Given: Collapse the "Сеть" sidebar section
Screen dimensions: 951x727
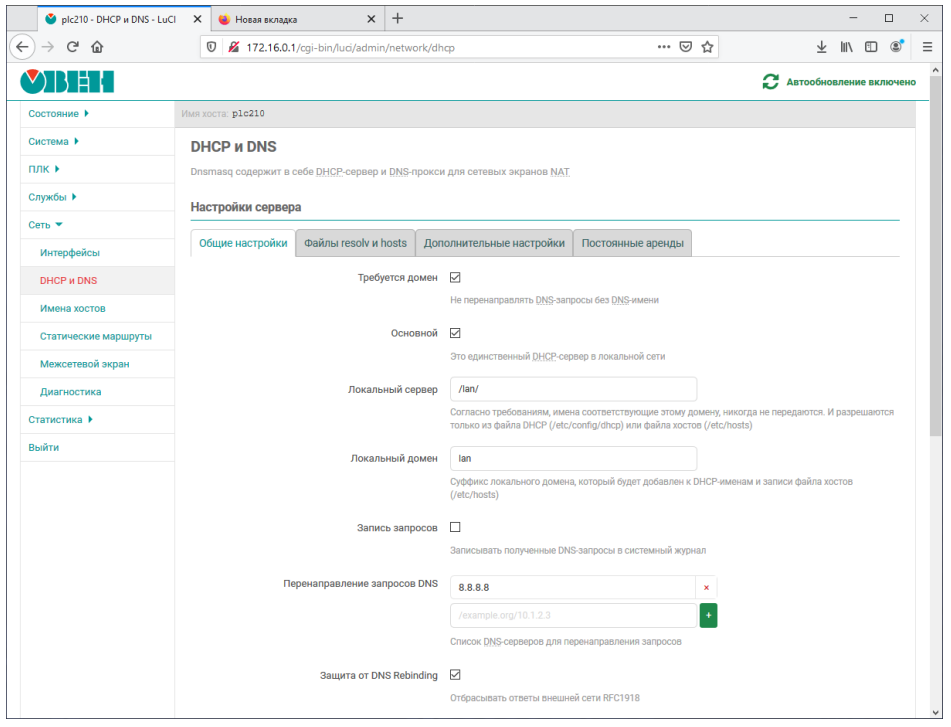Looking at the screenshot, I should (x=45, y=225).
